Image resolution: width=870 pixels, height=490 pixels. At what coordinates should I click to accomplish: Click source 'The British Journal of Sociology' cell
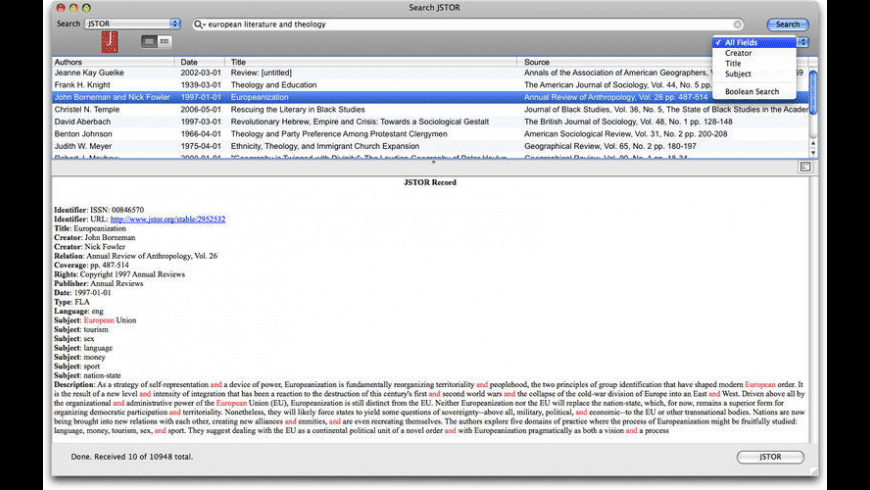click(628, 122)
